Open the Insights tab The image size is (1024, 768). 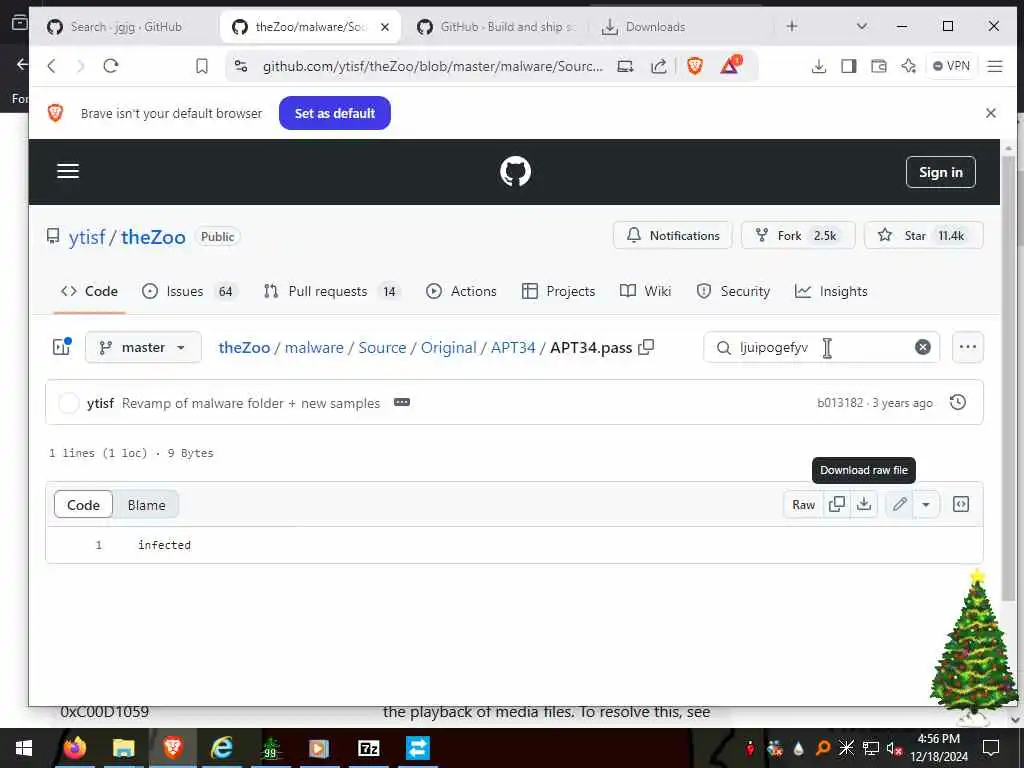click(x=831, y=291)
